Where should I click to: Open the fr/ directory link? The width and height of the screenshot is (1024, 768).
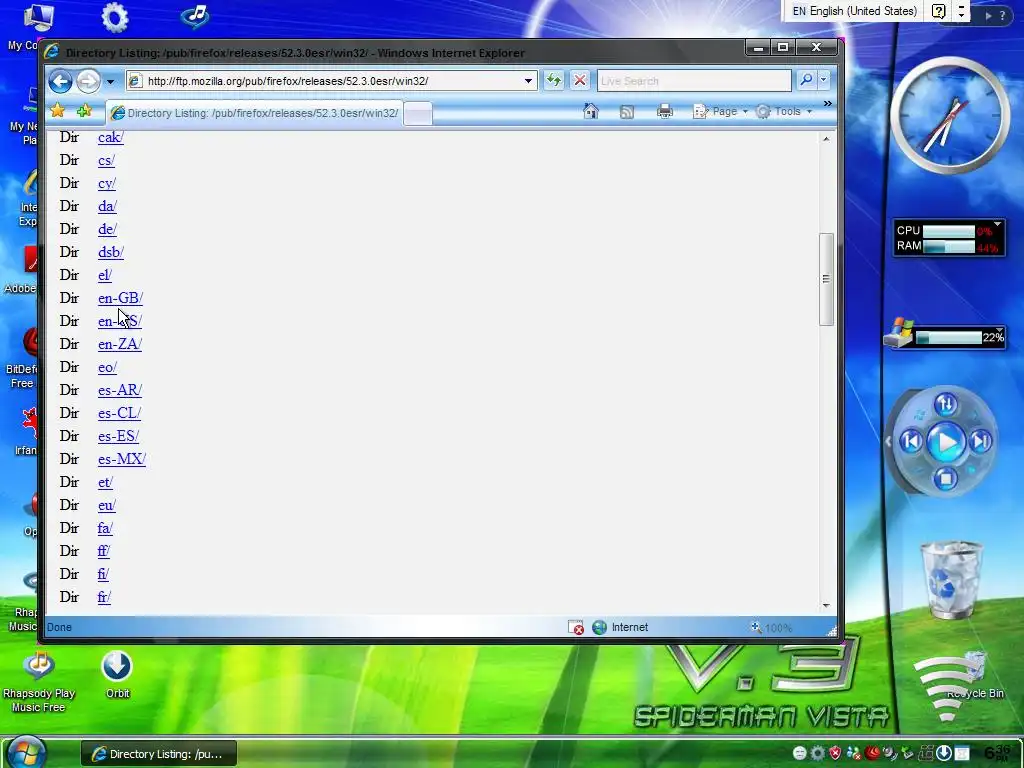[104, 597]
